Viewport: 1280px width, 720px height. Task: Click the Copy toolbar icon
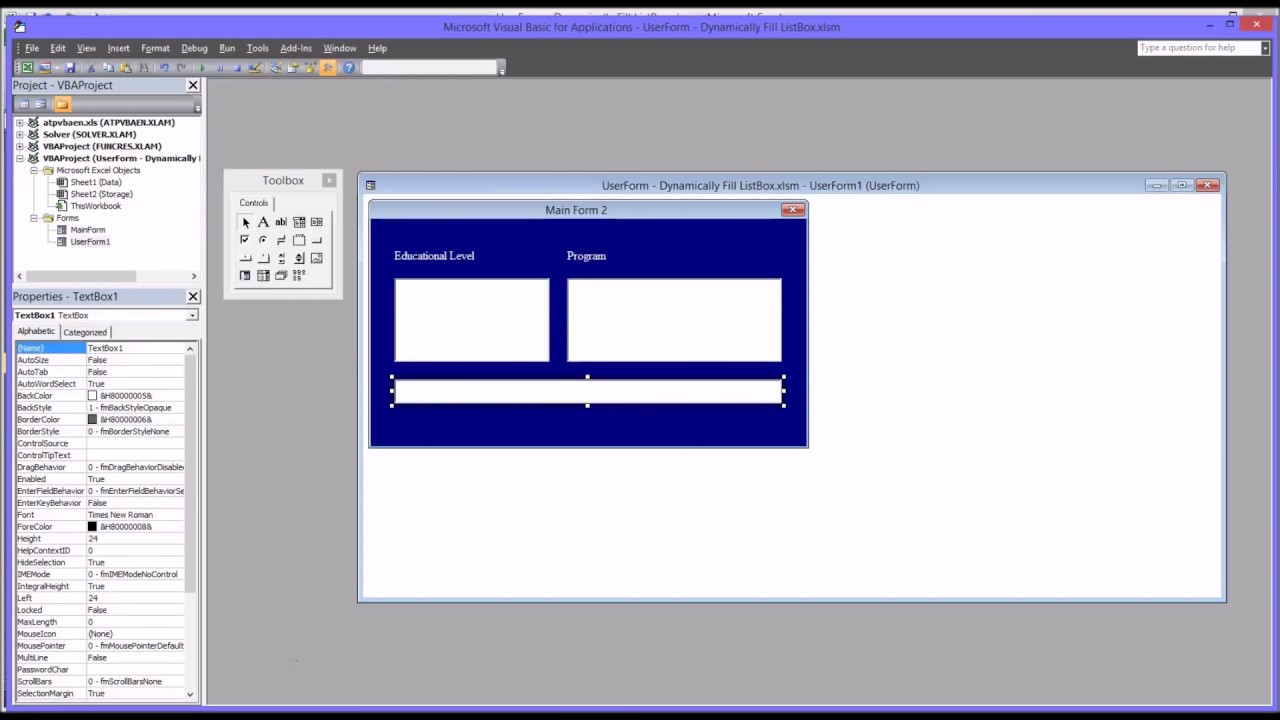[x=108, y=68]
